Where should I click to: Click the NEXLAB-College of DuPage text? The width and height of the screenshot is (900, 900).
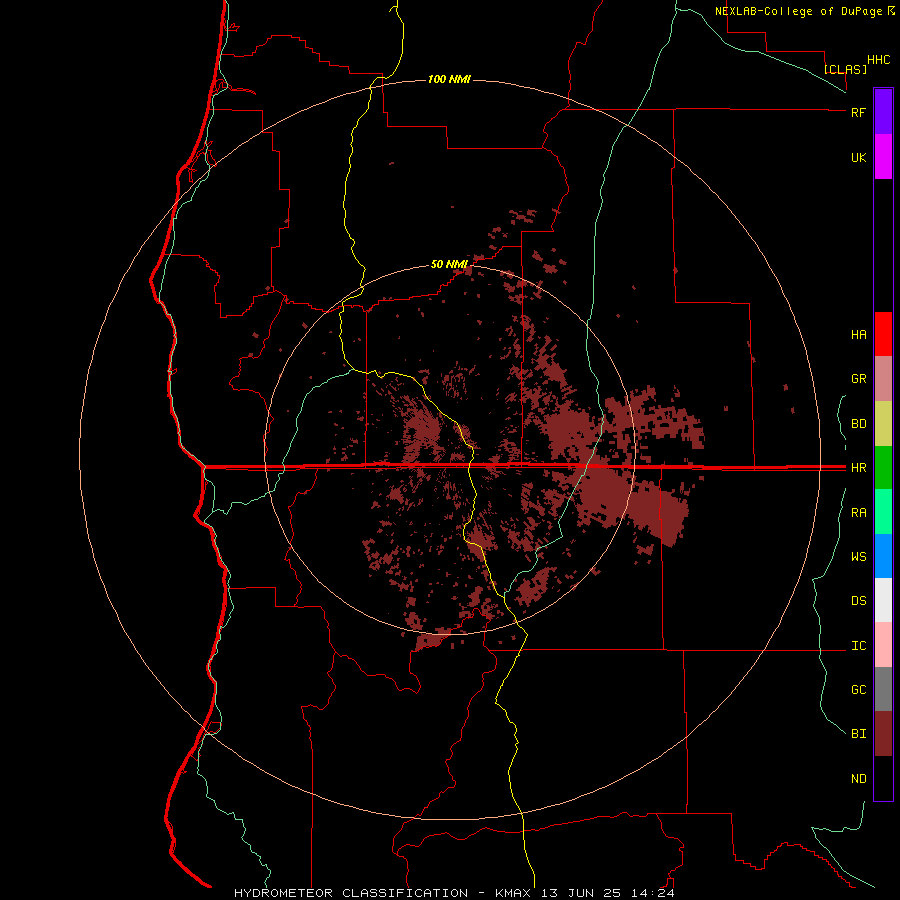pyautogui.click(x=798, y=11)
